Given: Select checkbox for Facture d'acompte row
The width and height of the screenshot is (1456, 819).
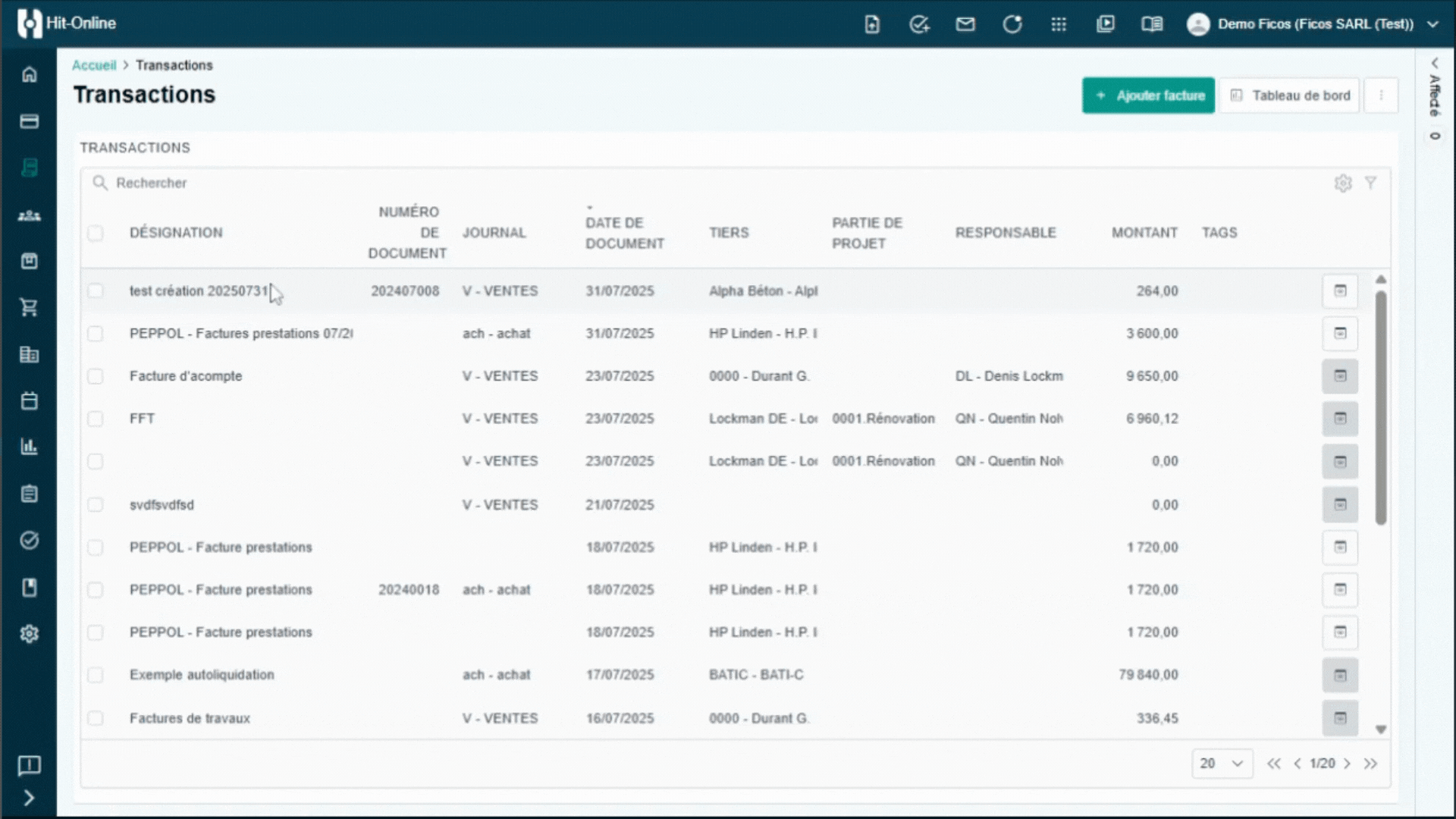Looking at the screenshot, I should (95, 375).
